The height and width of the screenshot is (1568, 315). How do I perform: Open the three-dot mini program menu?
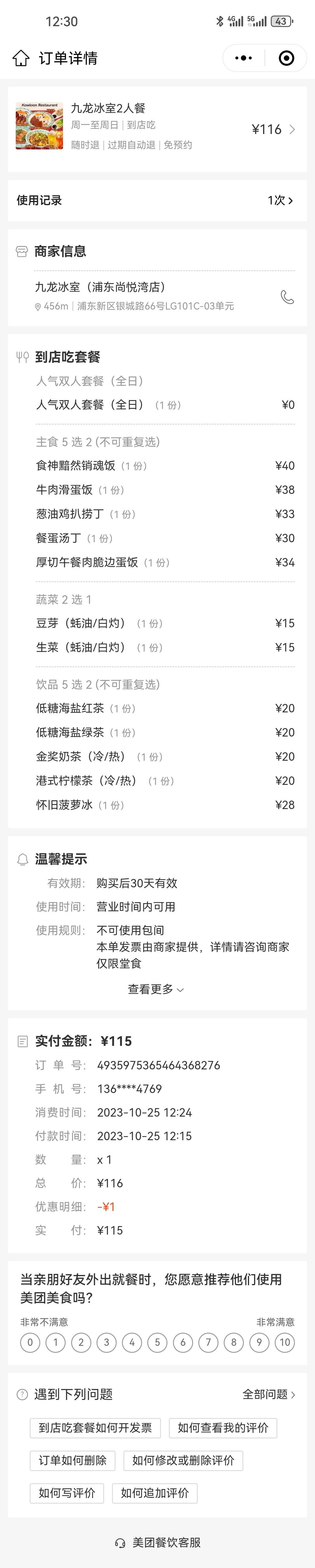[244, 58]
